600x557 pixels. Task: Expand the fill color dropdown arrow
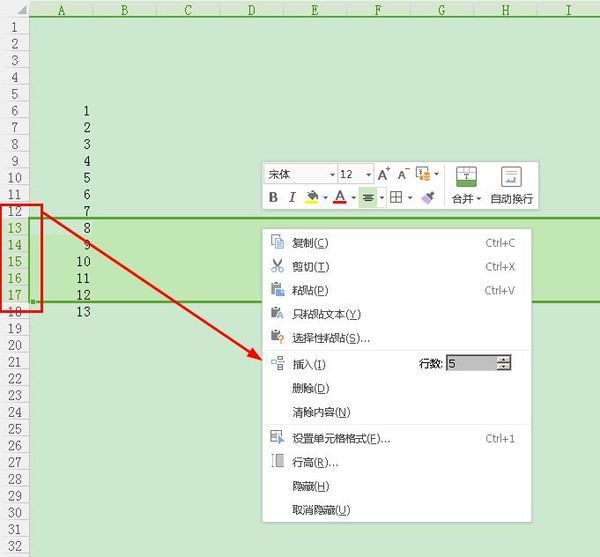click(325, 198)
